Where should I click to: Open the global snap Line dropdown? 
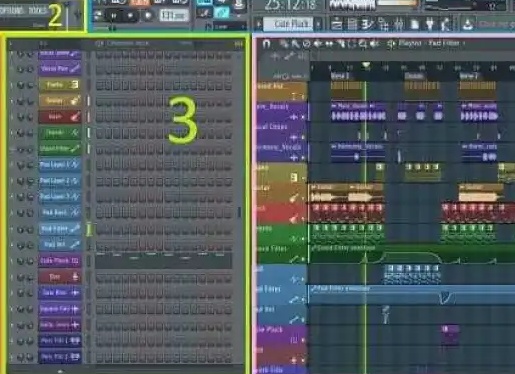click(229, 27)
